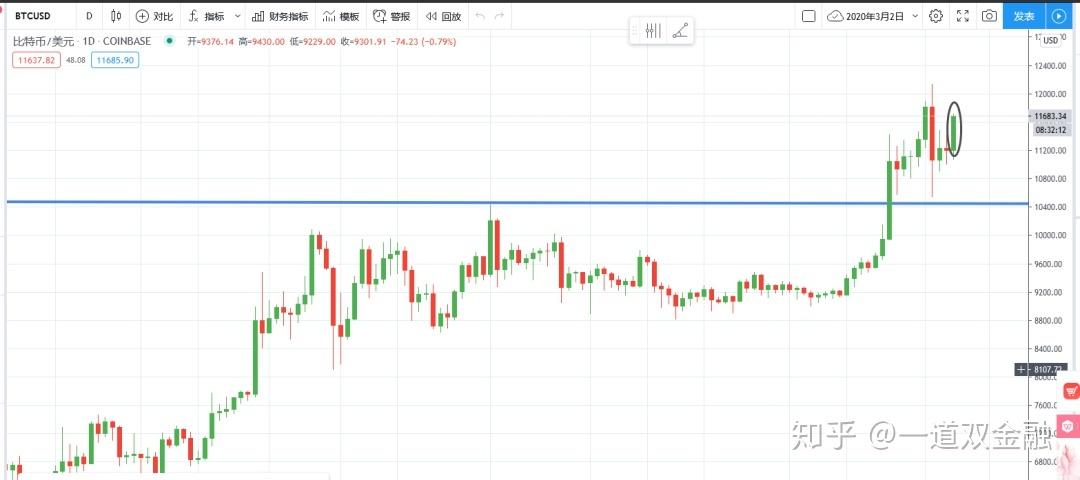Toggle the green market status dot

169,41
